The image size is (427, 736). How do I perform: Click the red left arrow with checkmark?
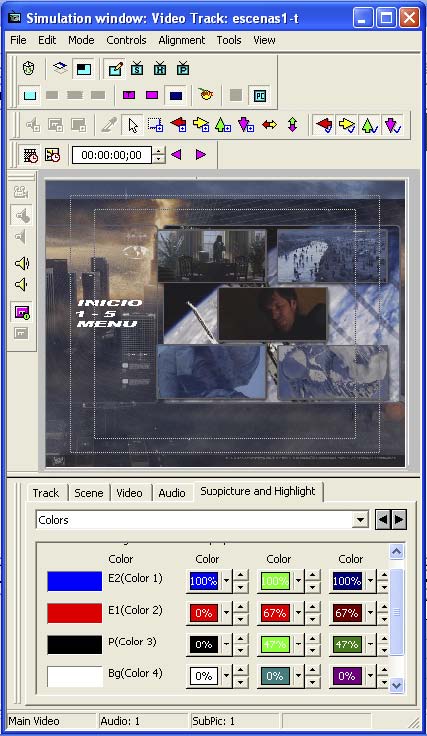(x=324, y=125)
